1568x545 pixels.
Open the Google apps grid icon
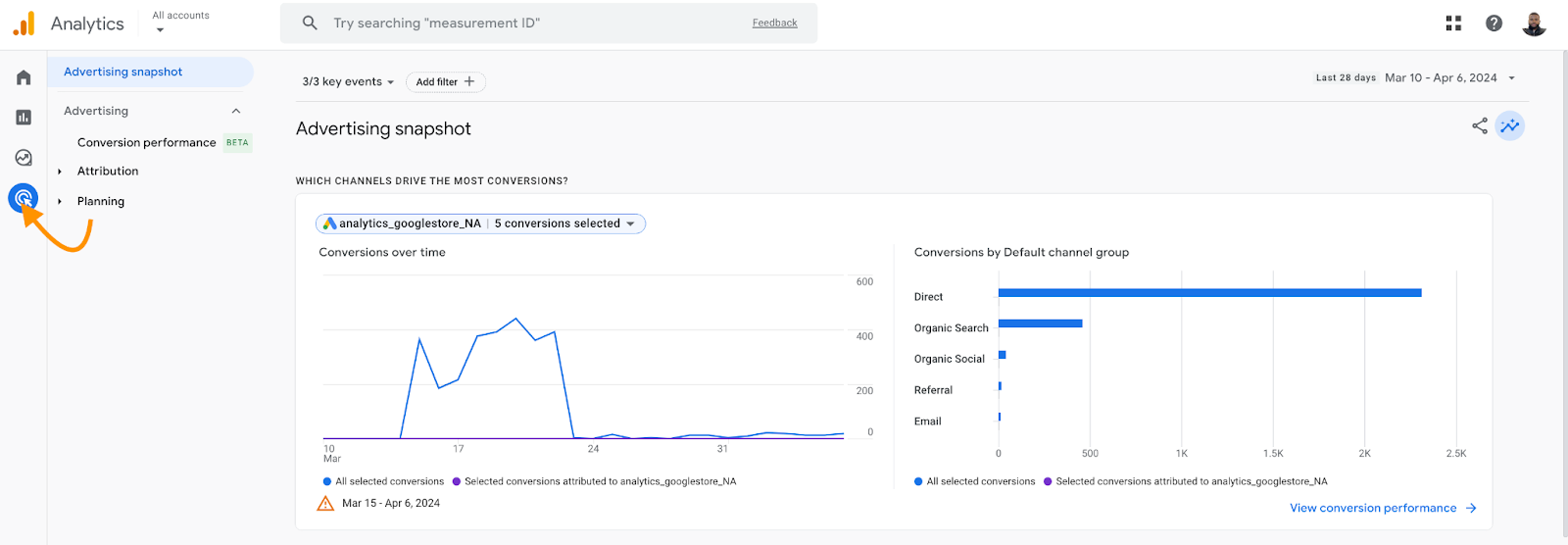1453,24
